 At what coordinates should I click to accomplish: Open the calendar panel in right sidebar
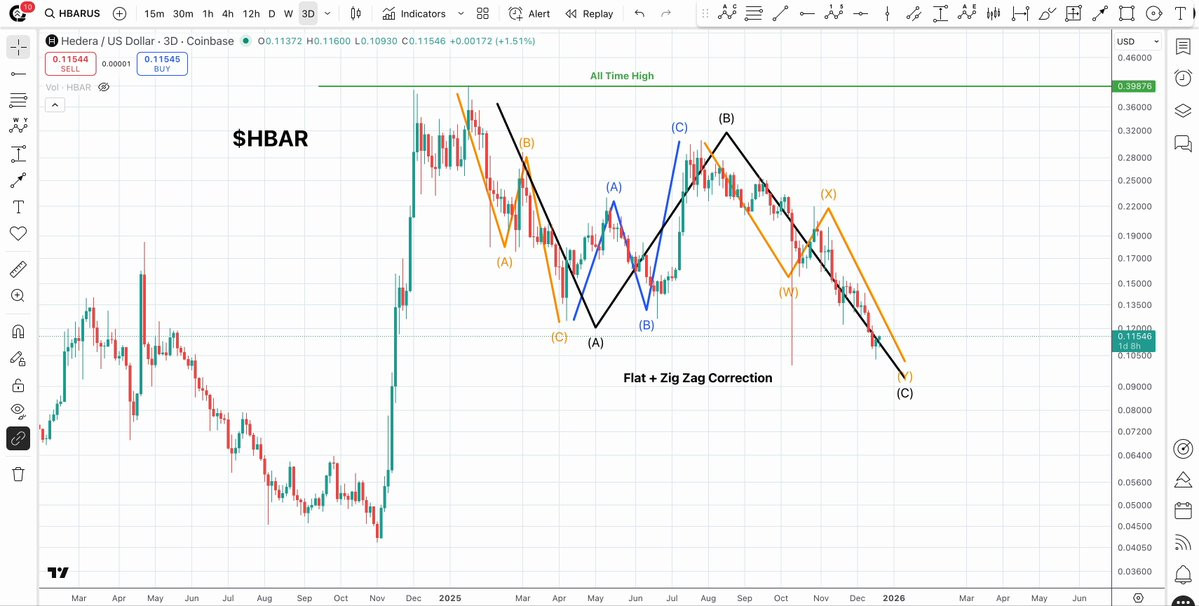(x=1183, y=510)
